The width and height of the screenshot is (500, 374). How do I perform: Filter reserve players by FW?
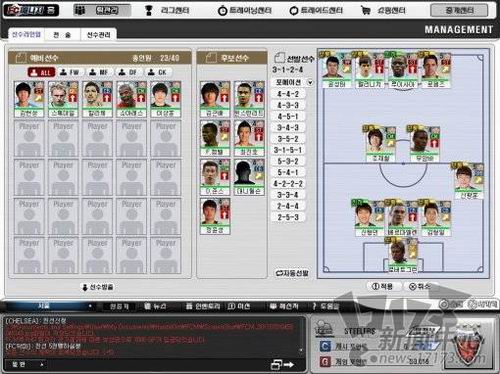70,72
